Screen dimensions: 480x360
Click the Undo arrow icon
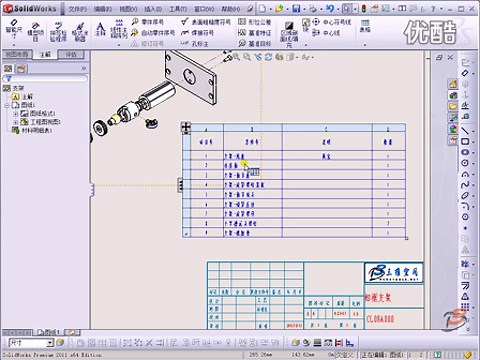[x=330, y=8]
